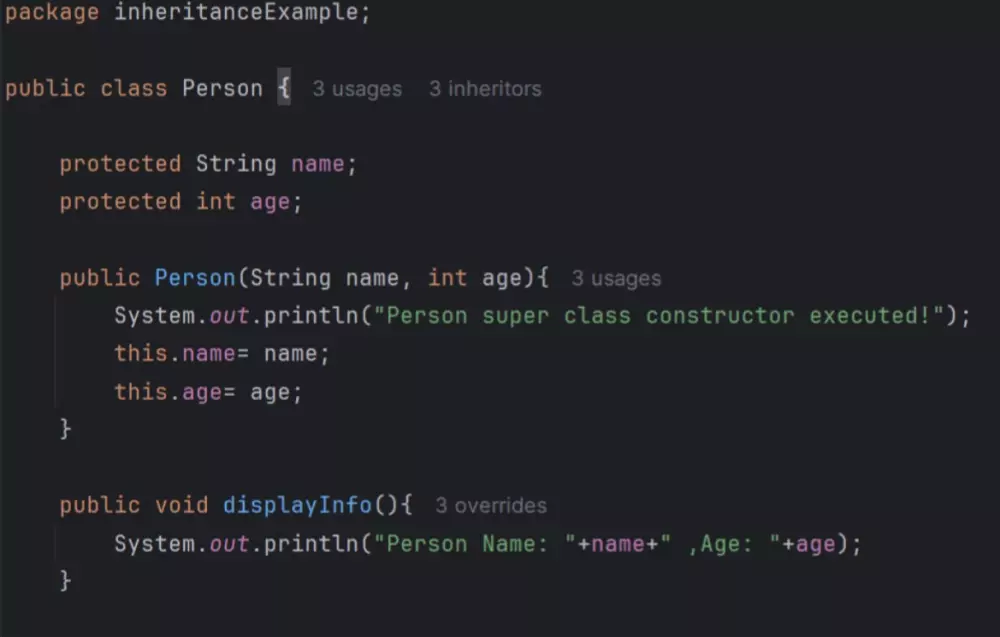1000x637 pixels.
Task: Select the Person constructor name
Action: coord(195,278)
